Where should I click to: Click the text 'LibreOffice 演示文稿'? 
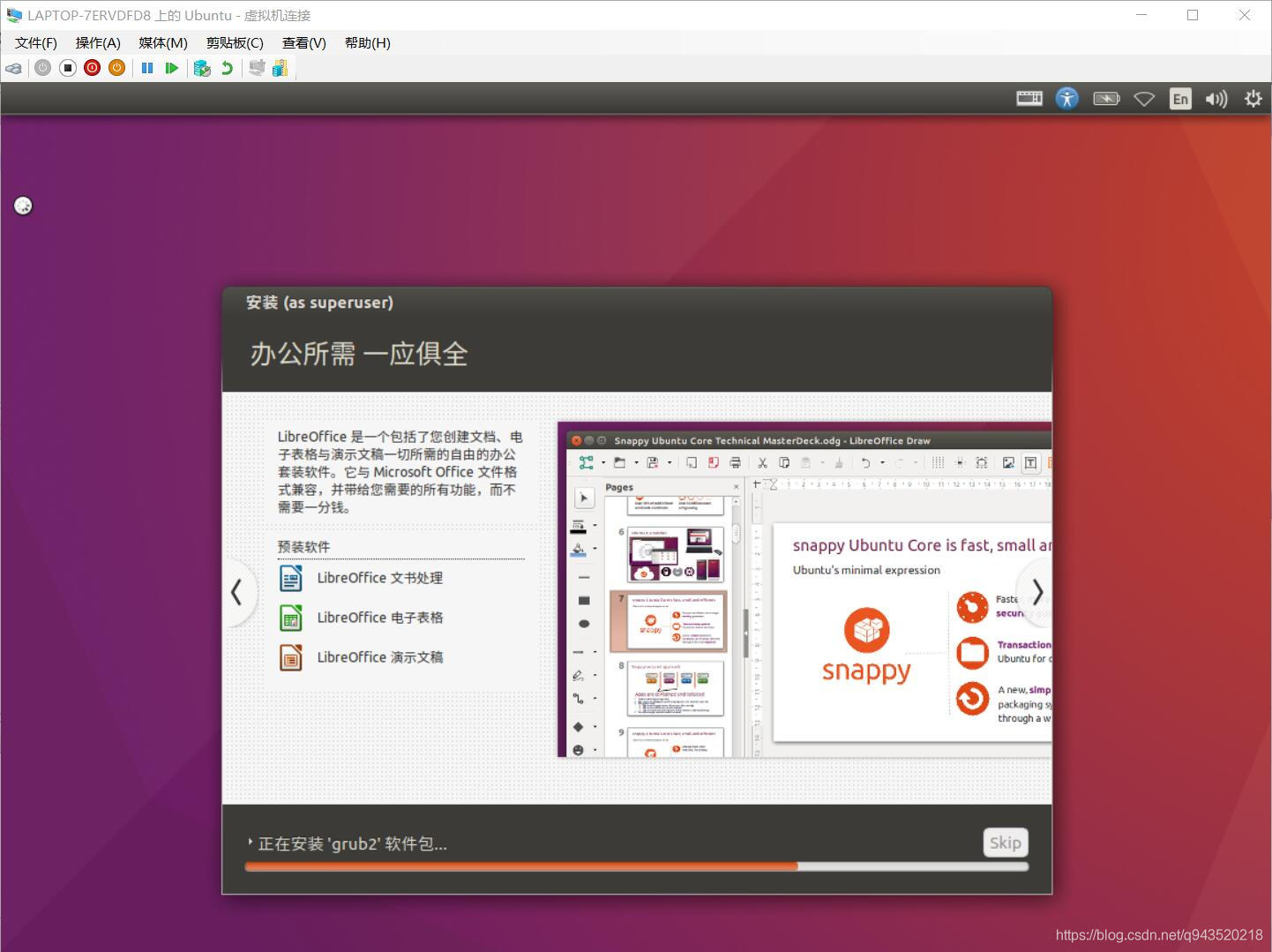coord(380,657)
